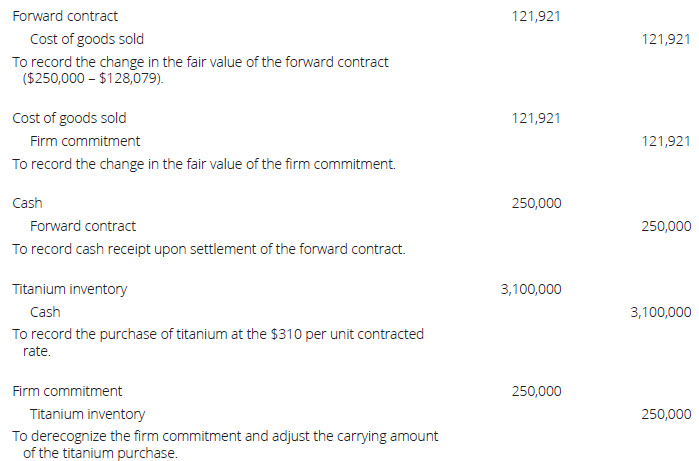Select the 121,921 debit amount for Forward contract
The height and width of the screenshot is (461, 699).
[535, 17]
